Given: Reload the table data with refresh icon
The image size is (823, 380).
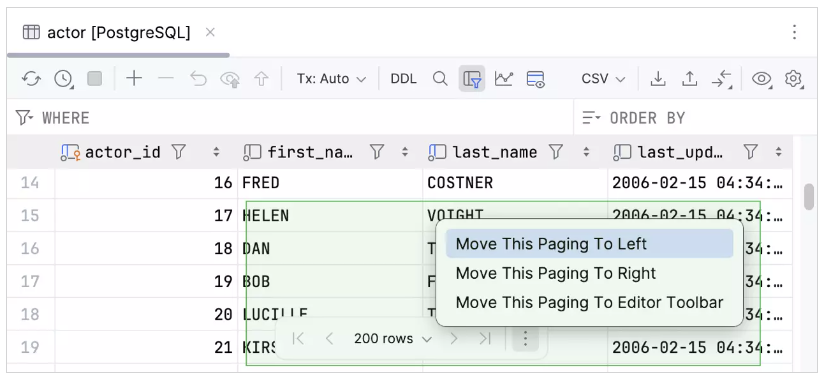Looking at the screenshot, I should [31, 79].
